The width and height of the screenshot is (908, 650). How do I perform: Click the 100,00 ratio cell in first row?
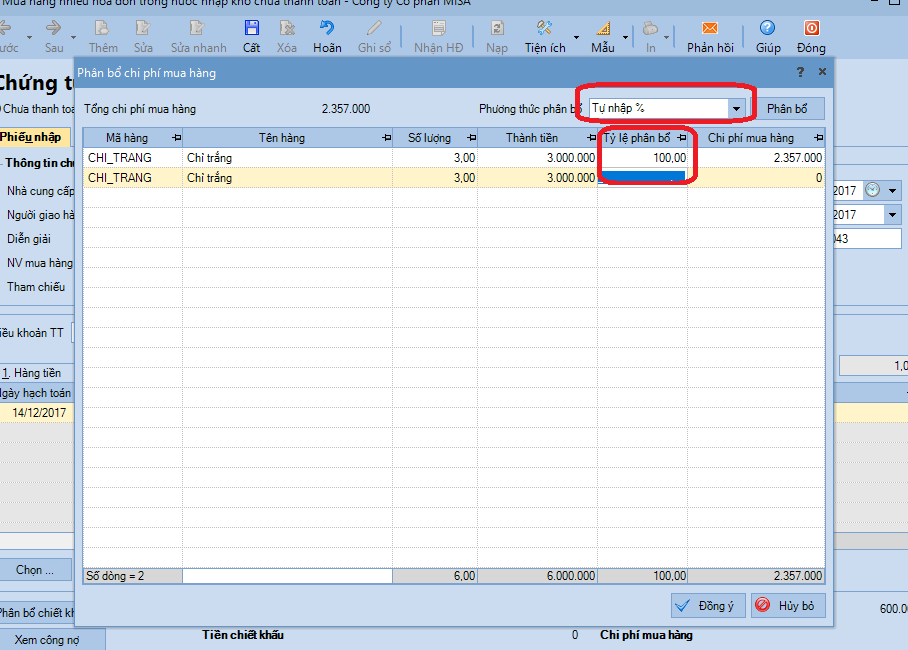tap(642, 158)
